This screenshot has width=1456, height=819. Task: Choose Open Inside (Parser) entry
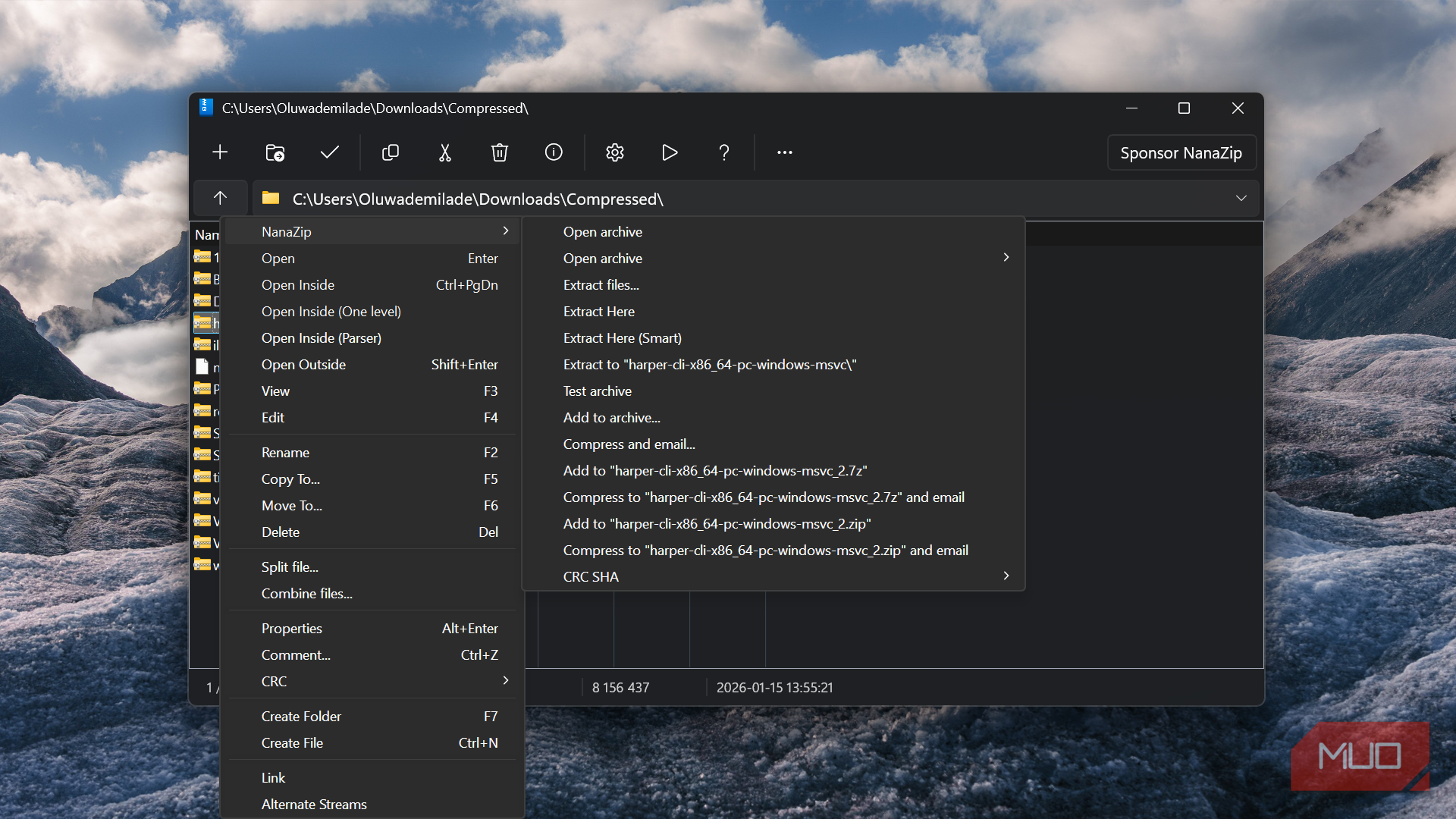click(372, 338)
